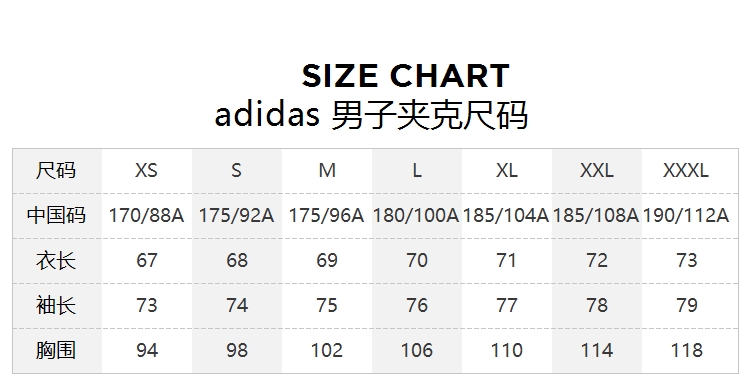The width and height of the screenshot is (750, 385).
Task: Select the 190/112A China size cell
Action: pyautogui.click(x=686, y=215)
